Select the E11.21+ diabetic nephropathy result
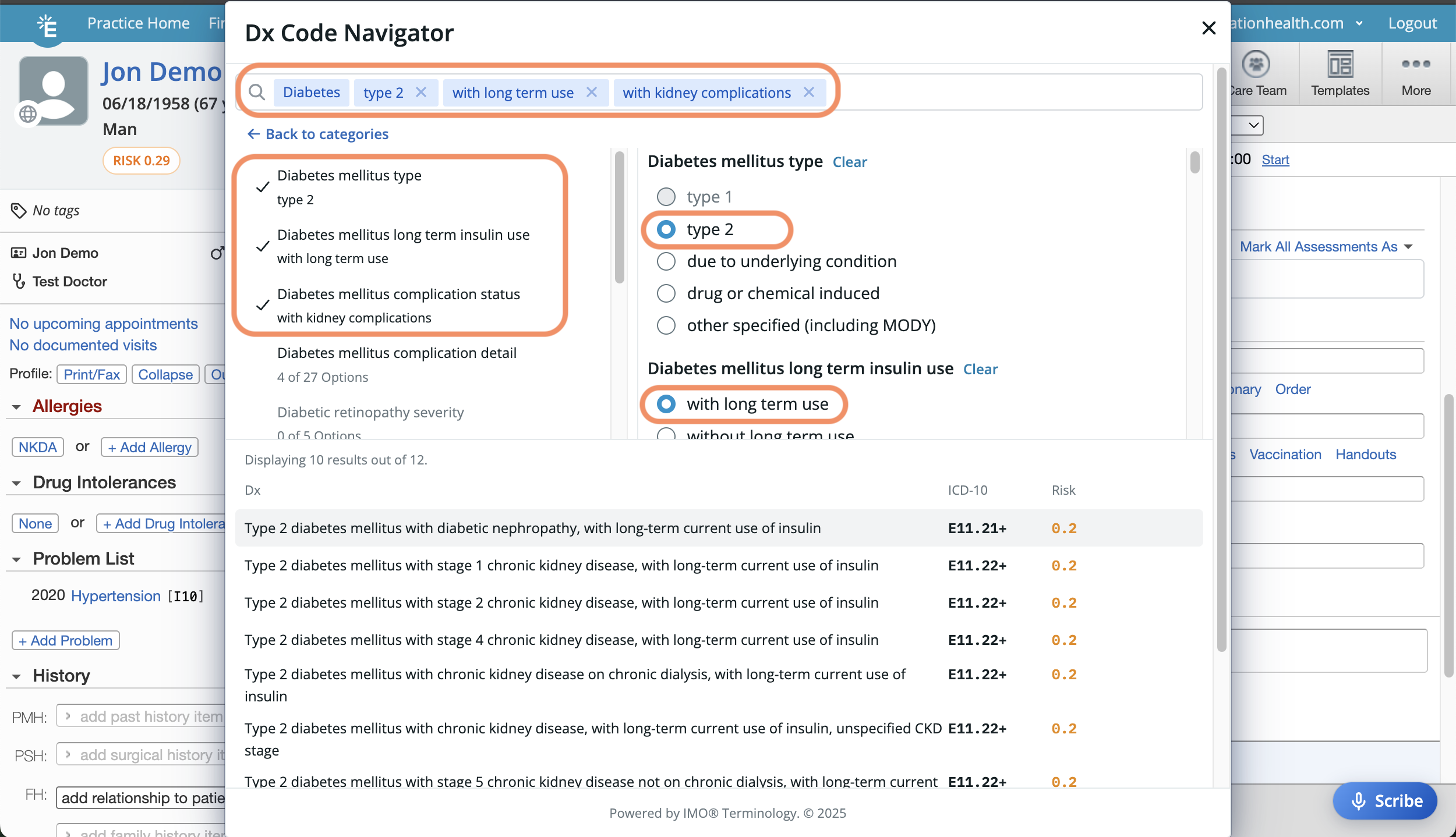This screenshot has width=1456, height=837. (x=532, y=528)
